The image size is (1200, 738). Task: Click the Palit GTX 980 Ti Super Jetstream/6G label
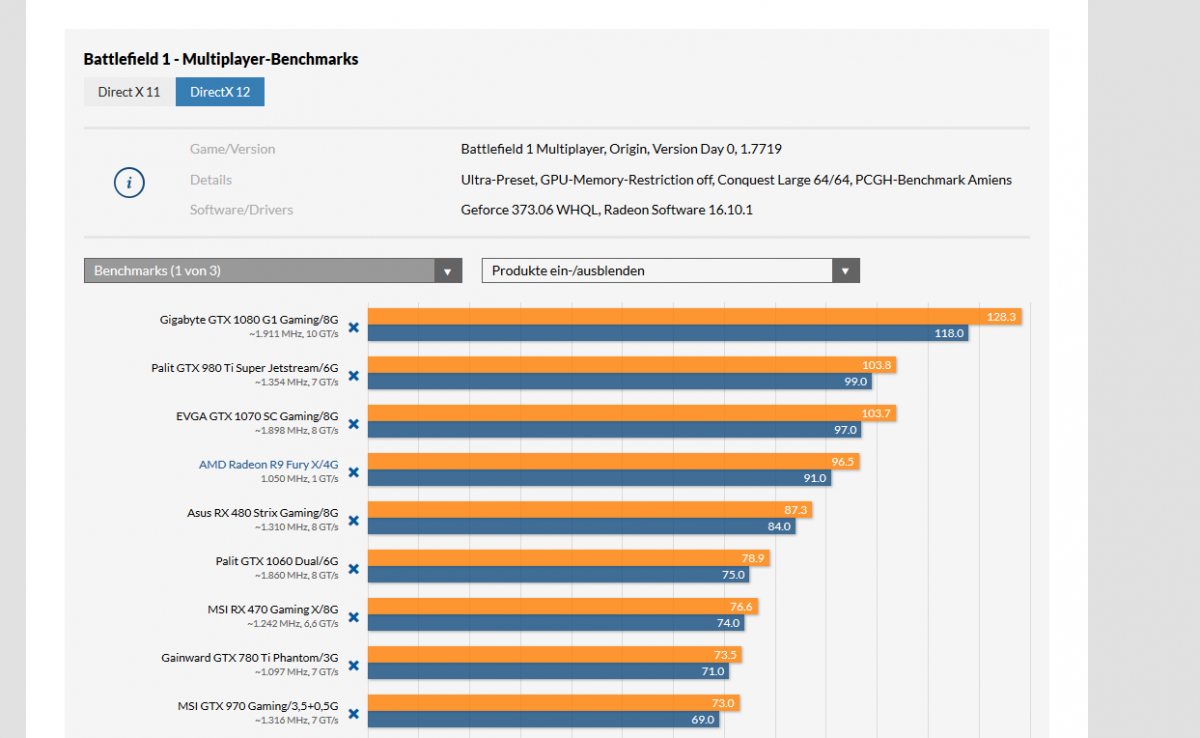[245, 368]
